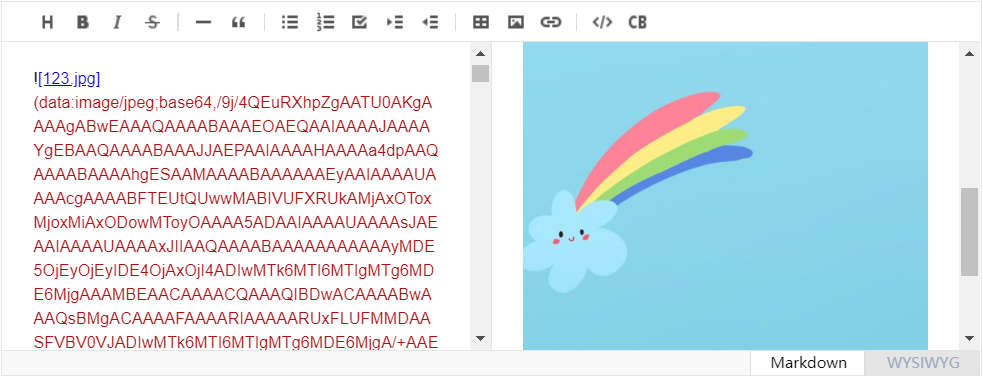Insert inline code
Screen dimensions: 983x377
pyautogui.click(x=602, y=22)
